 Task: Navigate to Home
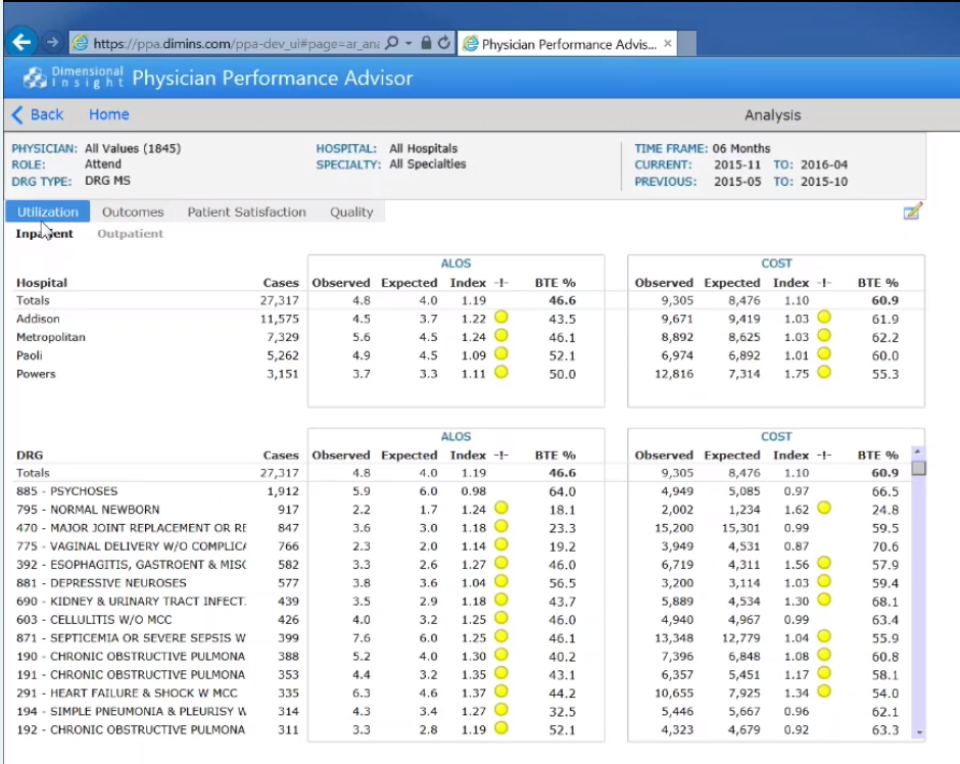[109, 115]
